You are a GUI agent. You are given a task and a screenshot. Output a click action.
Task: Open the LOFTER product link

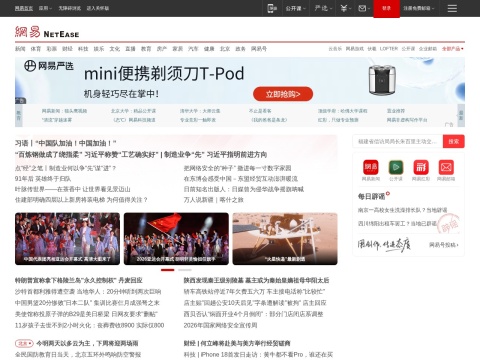click(x=389, y=49)
